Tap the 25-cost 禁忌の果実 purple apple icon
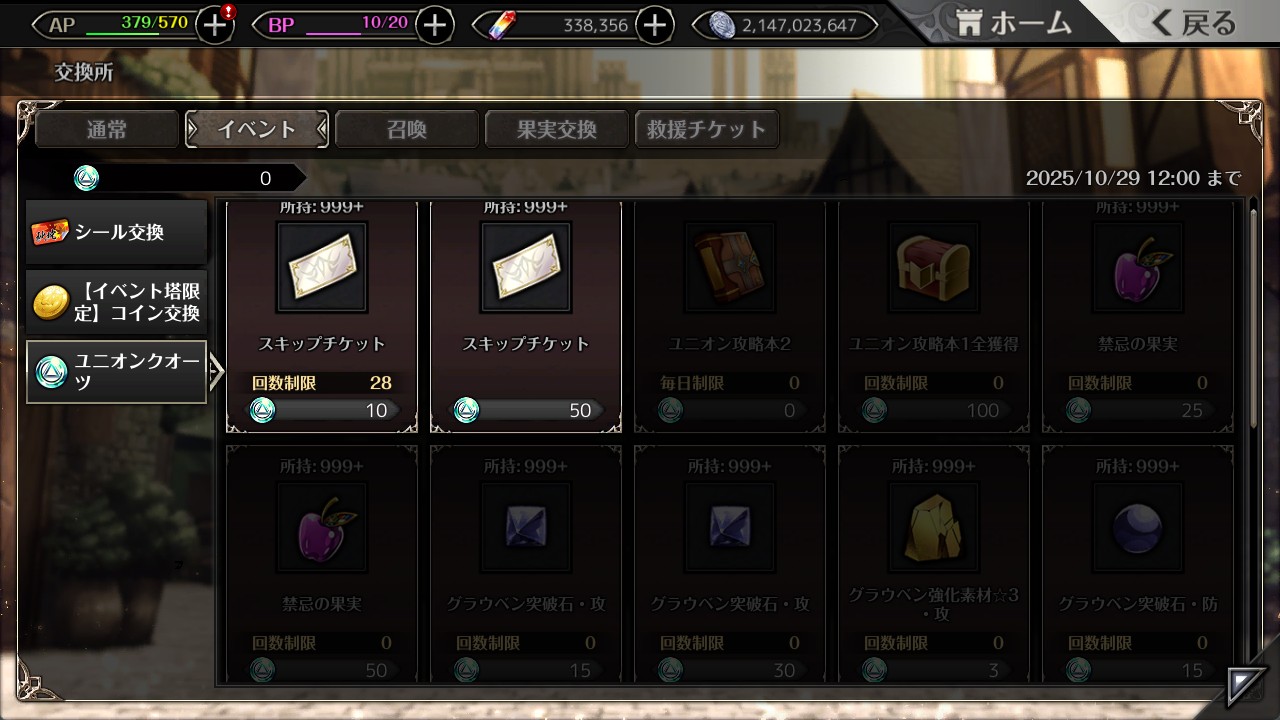This screenshot has width=1280, height=720. pos(1138,268)
